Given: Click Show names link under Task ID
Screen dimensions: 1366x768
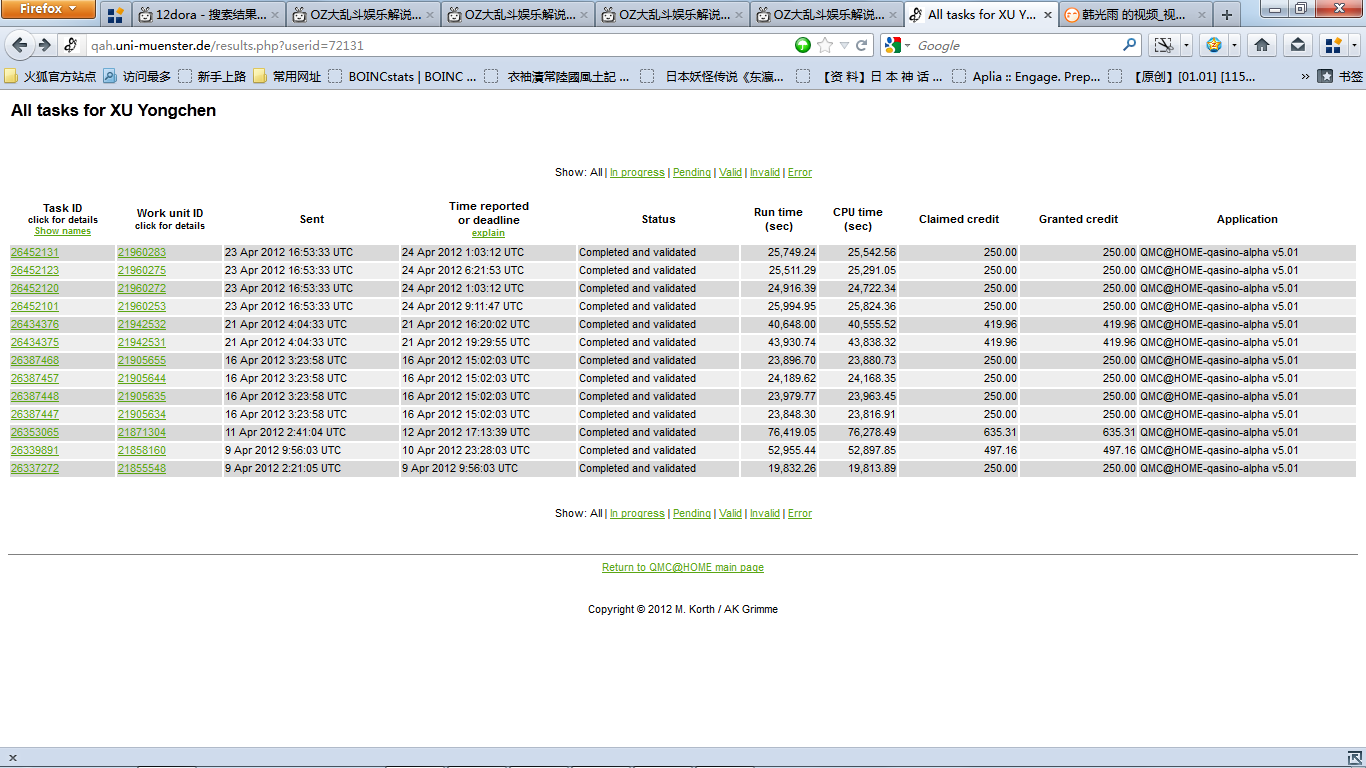Looking at the screenshot, I should (x=63, y=231).
